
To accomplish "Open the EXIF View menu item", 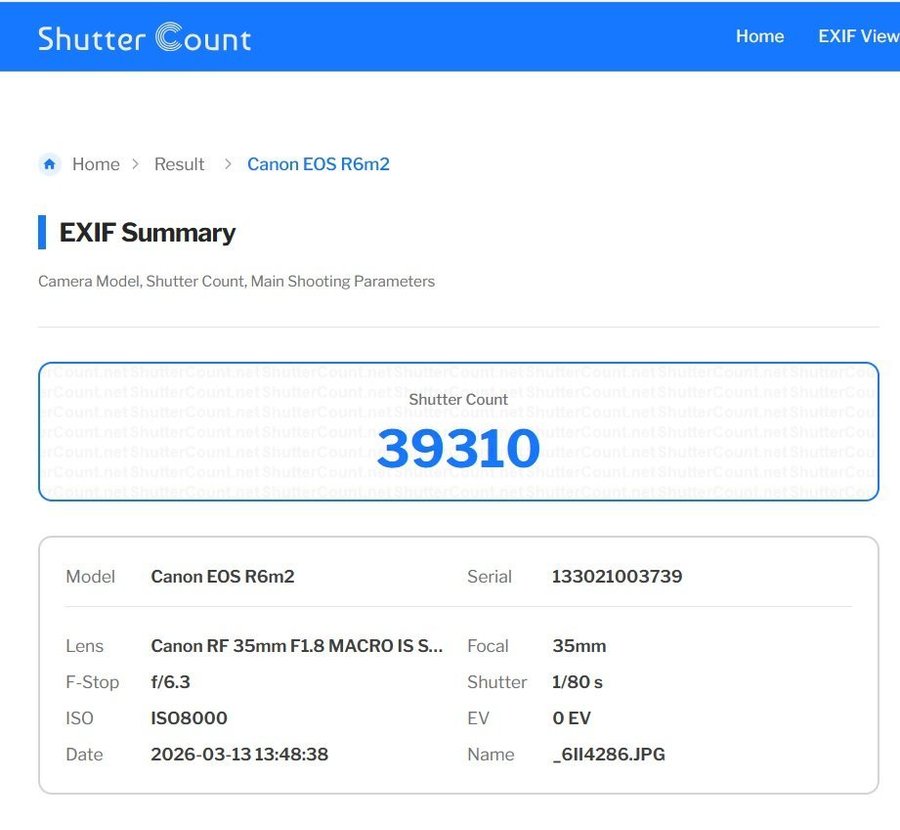I will click(858, 36).
